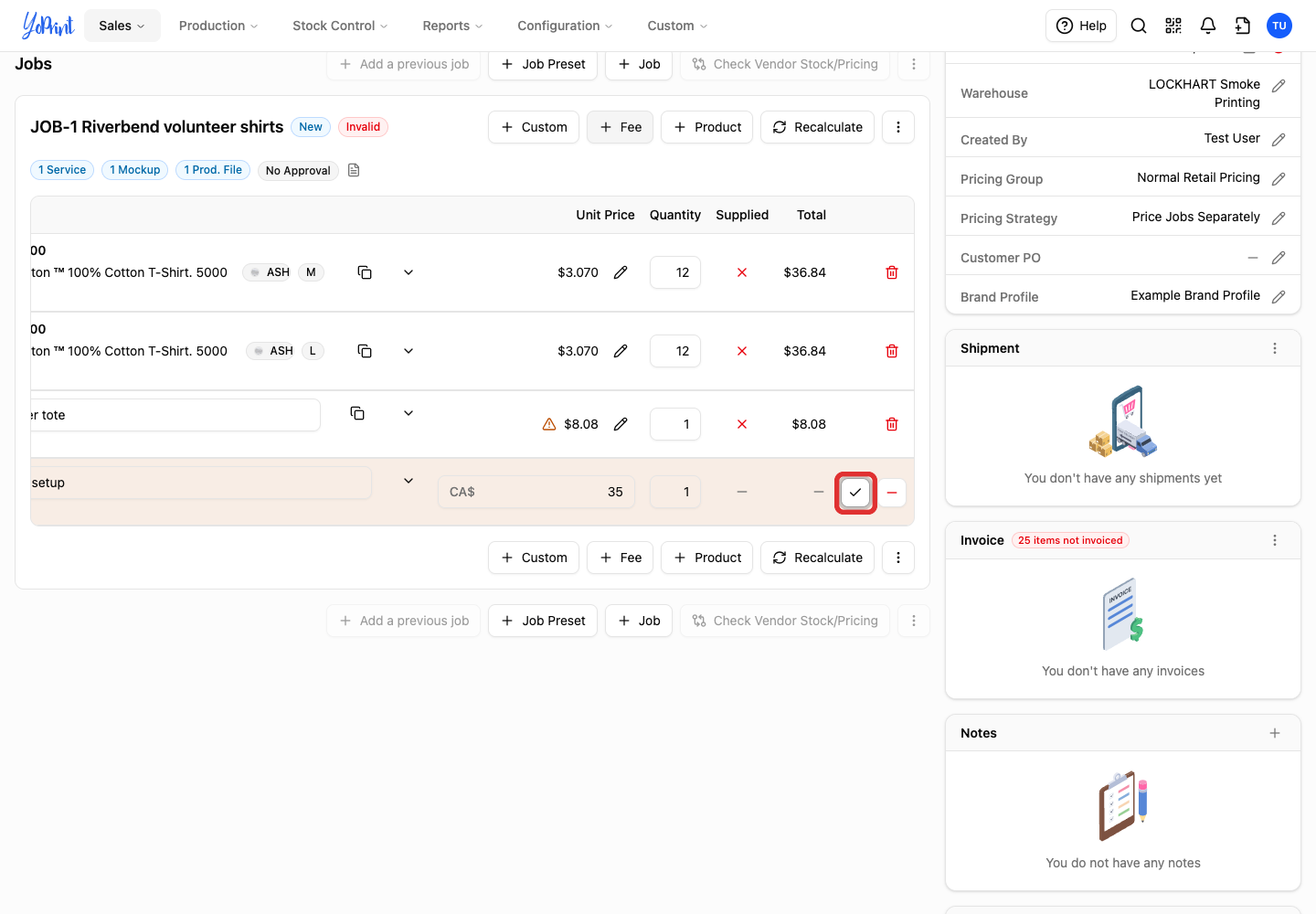Screen dimensions: 1316x914
Task: Click the Help button
Action: [1081, 26]
